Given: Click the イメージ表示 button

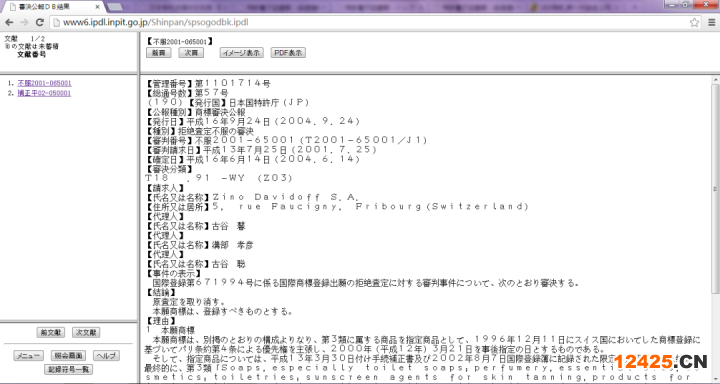Looking at the screenshot, I should (x=242, y=53).
